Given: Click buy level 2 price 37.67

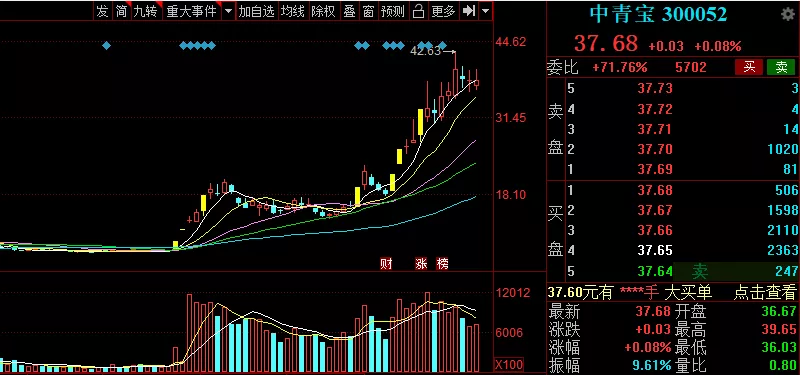Looking at the screenshot, I should 655,210.
